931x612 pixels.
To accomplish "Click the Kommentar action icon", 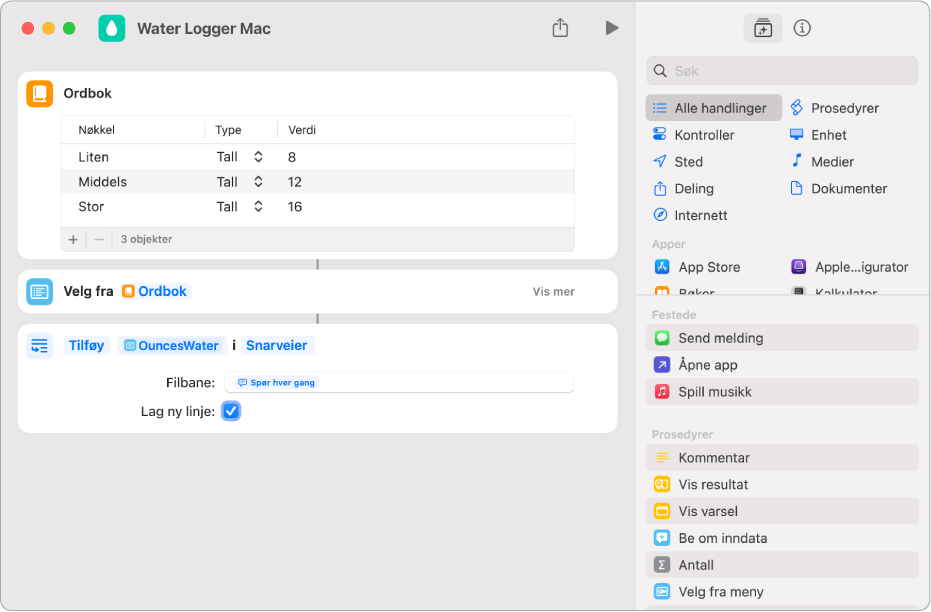I will 661,458.
